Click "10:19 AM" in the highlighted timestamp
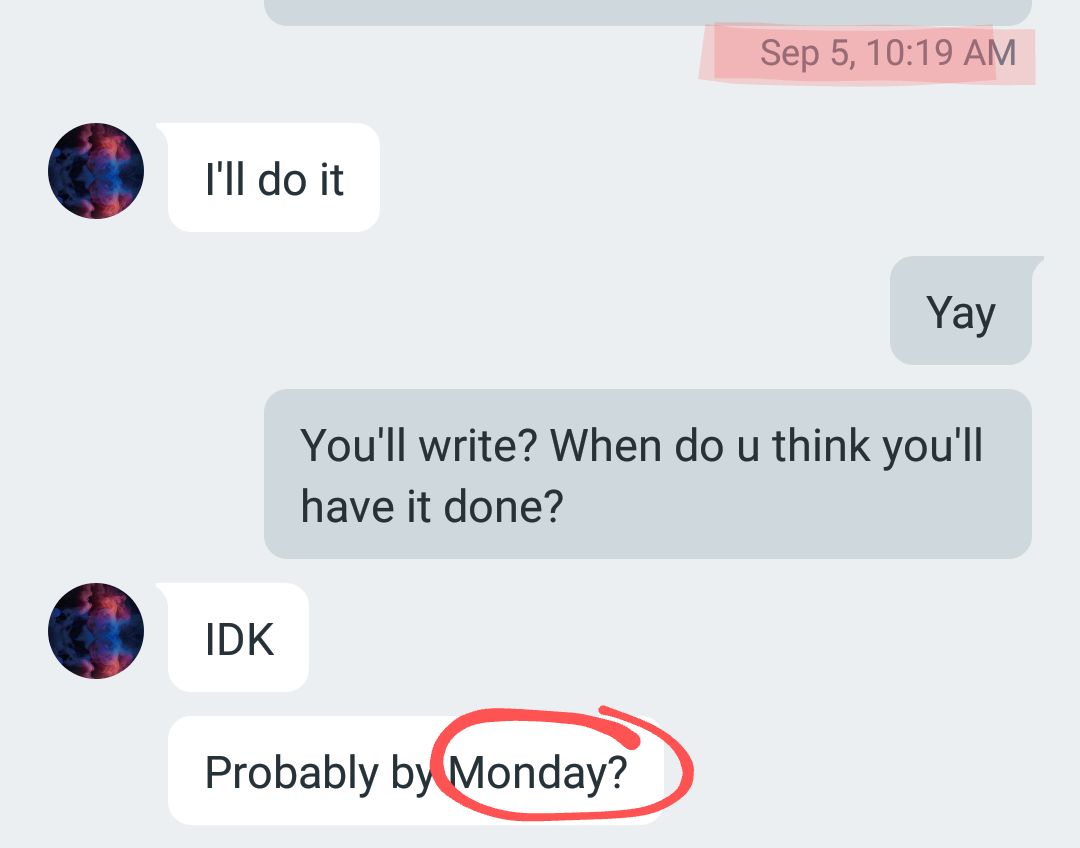The width and height of the screenshot is (1080, 848). (941, 53)
